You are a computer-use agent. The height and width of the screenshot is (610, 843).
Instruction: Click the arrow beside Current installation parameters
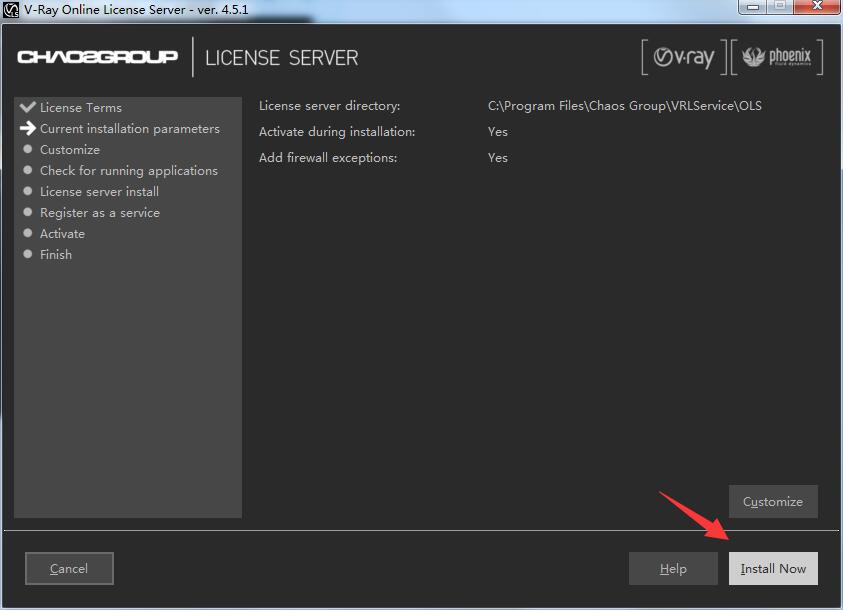[x=27, y=128]
